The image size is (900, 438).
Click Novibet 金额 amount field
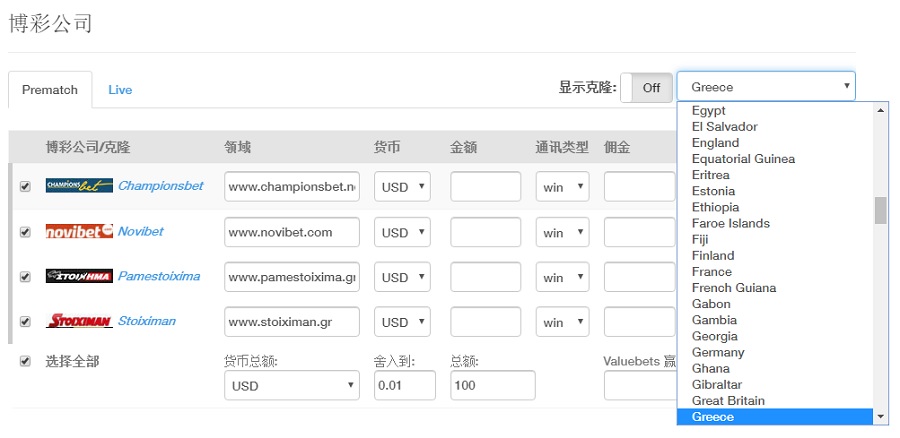point(486,232)
